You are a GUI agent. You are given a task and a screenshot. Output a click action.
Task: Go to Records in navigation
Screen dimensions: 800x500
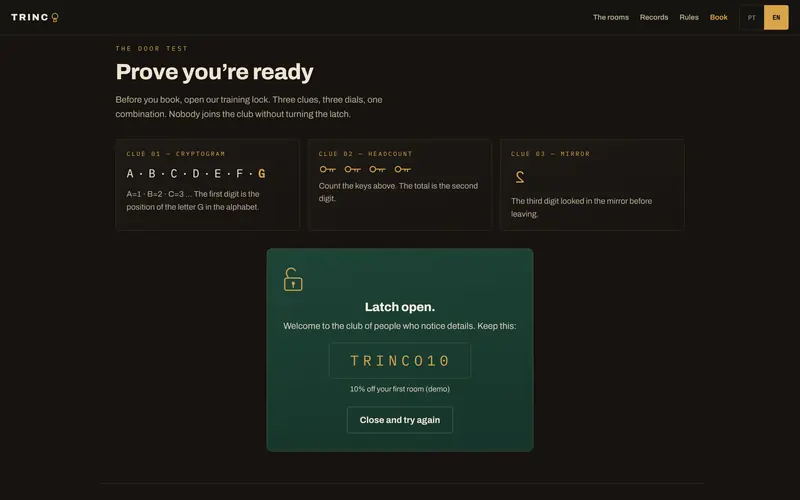pos(654,17)
